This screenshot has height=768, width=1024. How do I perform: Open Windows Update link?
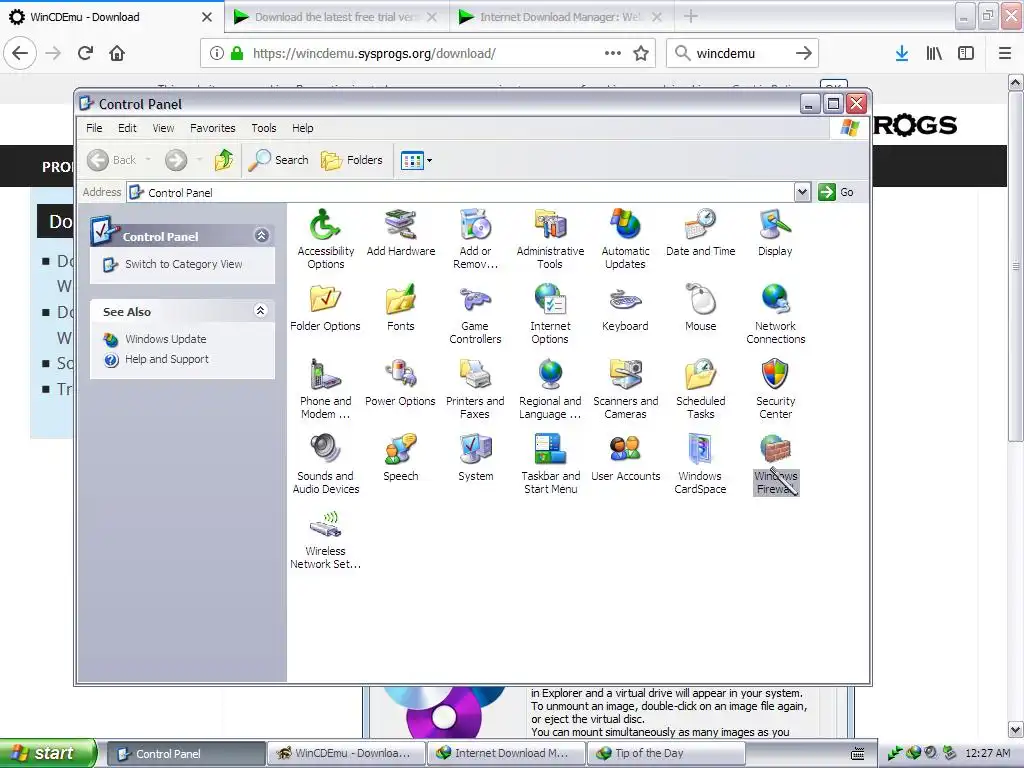pyautogui.click(x=166, y=339)
